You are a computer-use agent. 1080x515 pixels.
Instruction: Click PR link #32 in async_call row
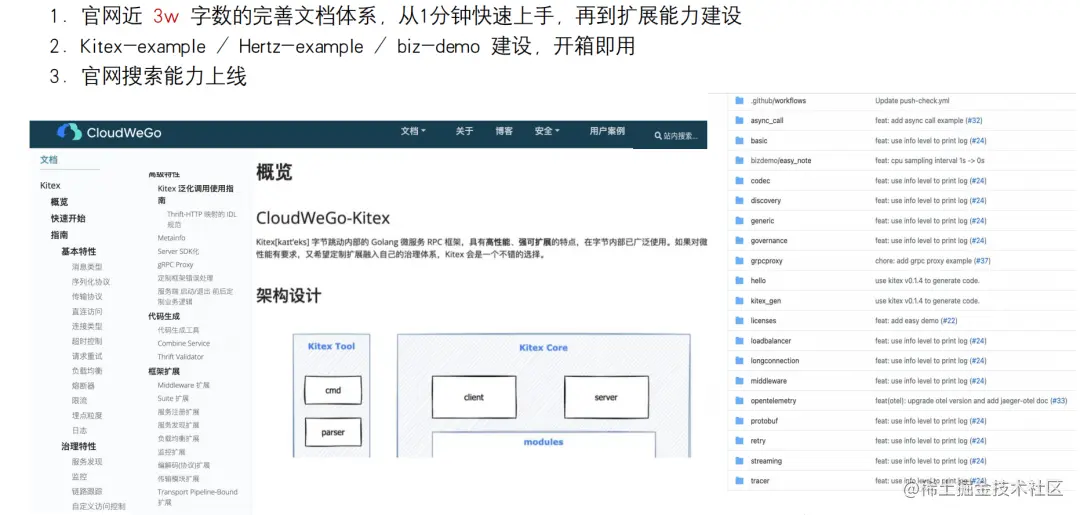pyautogui.click(x=974, y=120)
